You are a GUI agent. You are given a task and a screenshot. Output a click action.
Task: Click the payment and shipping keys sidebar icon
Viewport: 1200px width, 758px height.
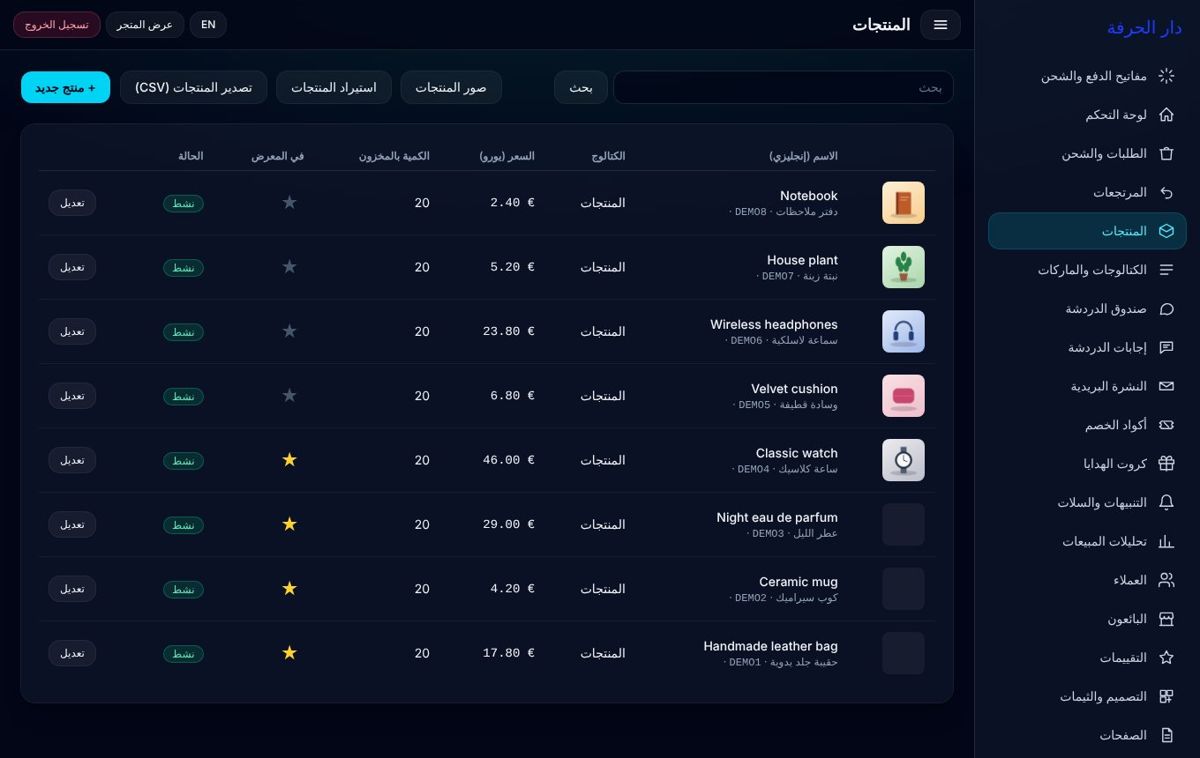[x=1166, y=76]
